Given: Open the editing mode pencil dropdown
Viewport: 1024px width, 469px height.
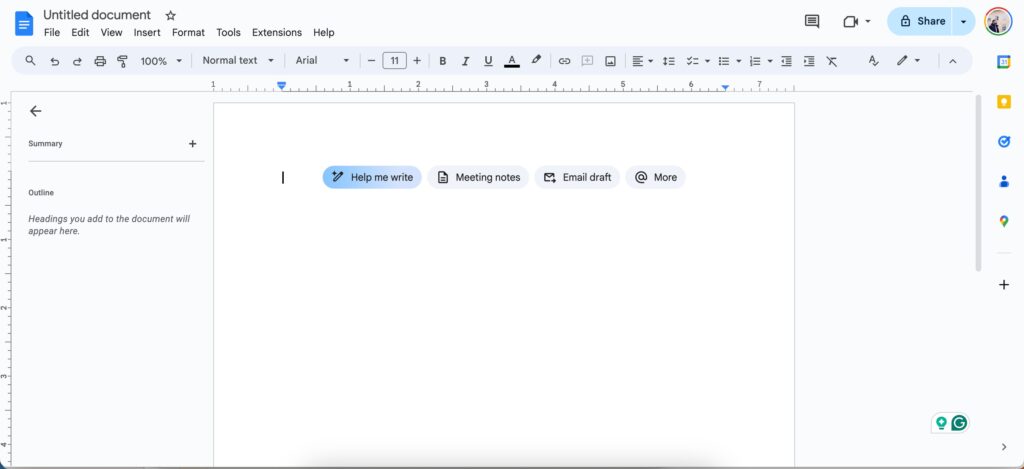Looking at the screenshot, I should (908, 61).
